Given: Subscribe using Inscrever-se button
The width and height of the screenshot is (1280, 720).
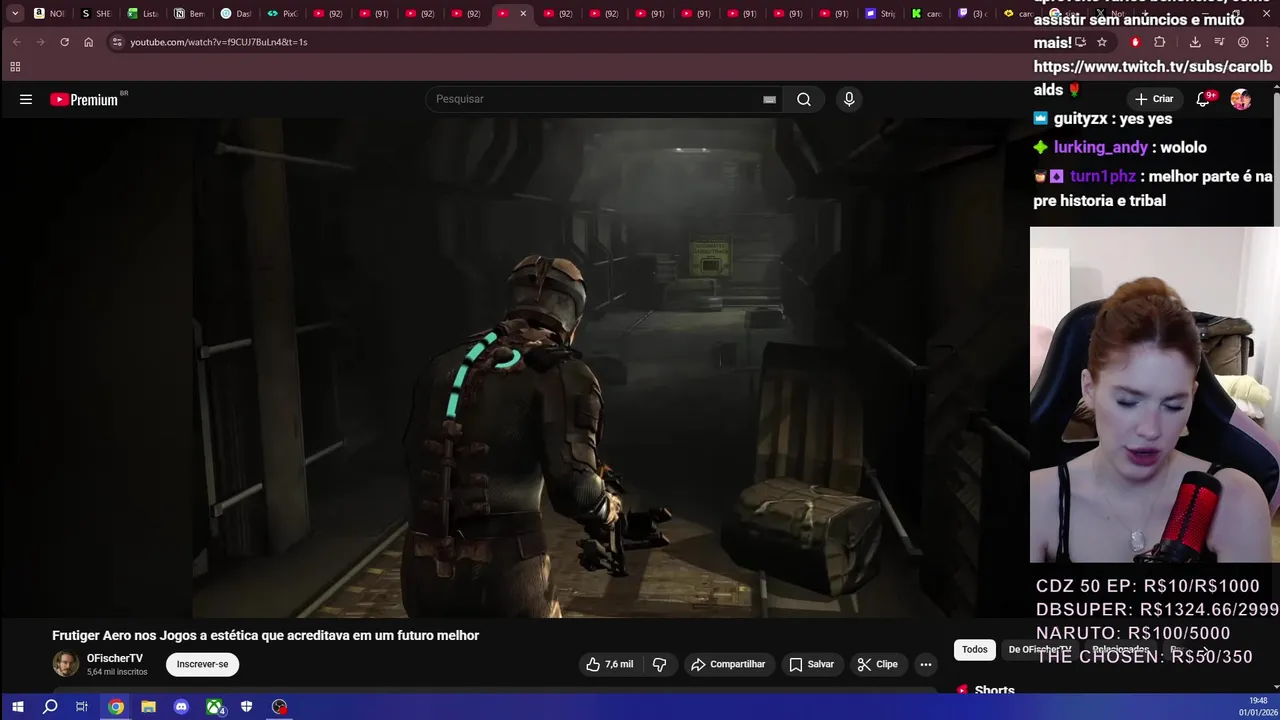Looking at the screenshot, I should [202, 664].
